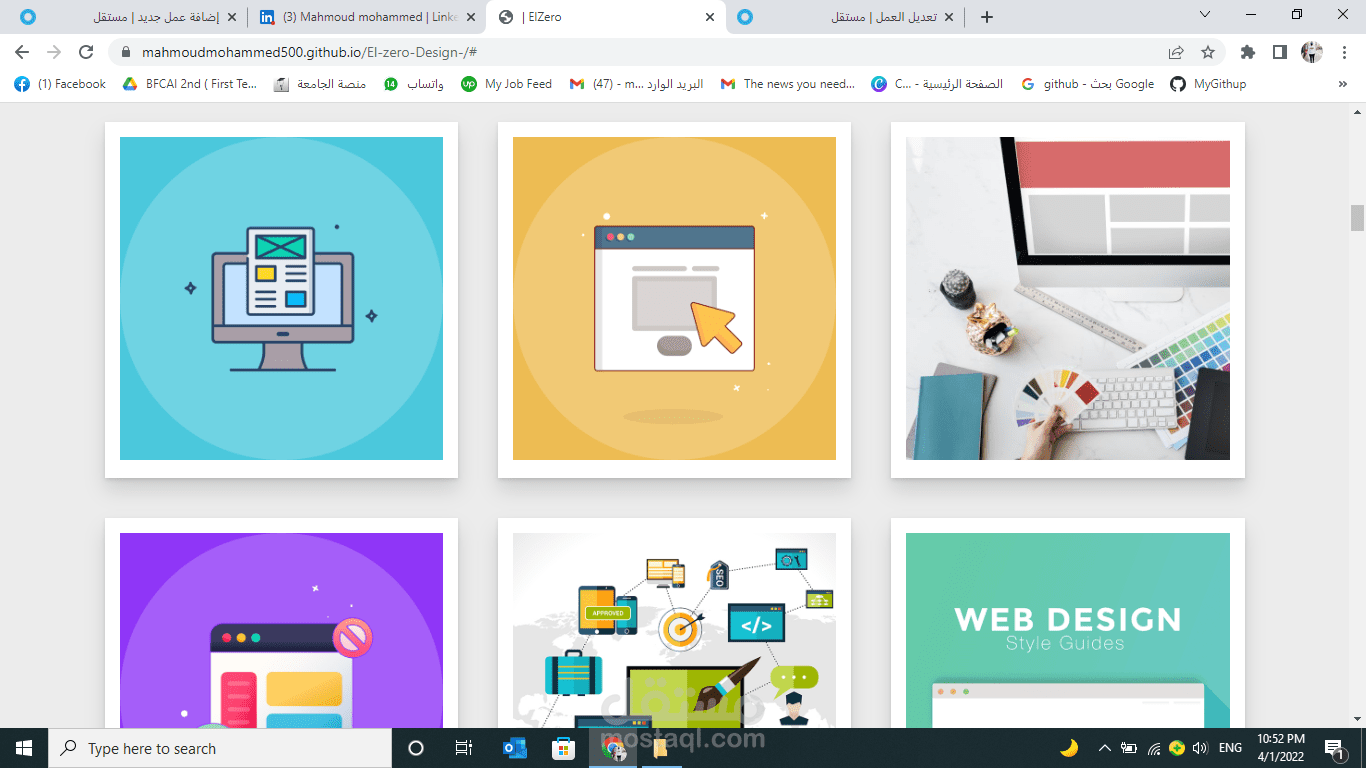Open the purple browser window portfolio image

click(x=281, y=630)
